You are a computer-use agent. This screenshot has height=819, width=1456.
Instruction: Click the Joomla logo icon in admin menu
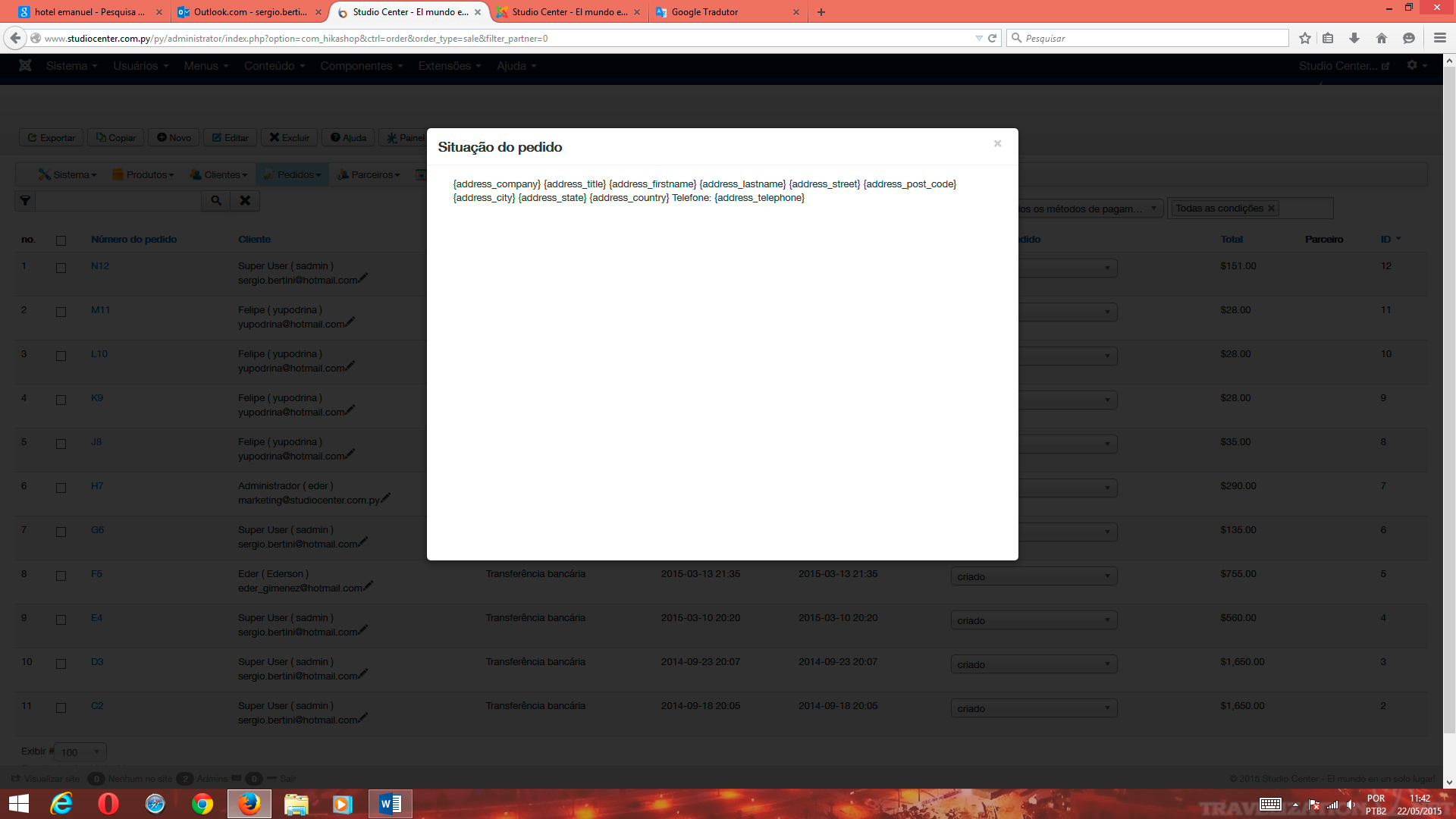point(25,66)
